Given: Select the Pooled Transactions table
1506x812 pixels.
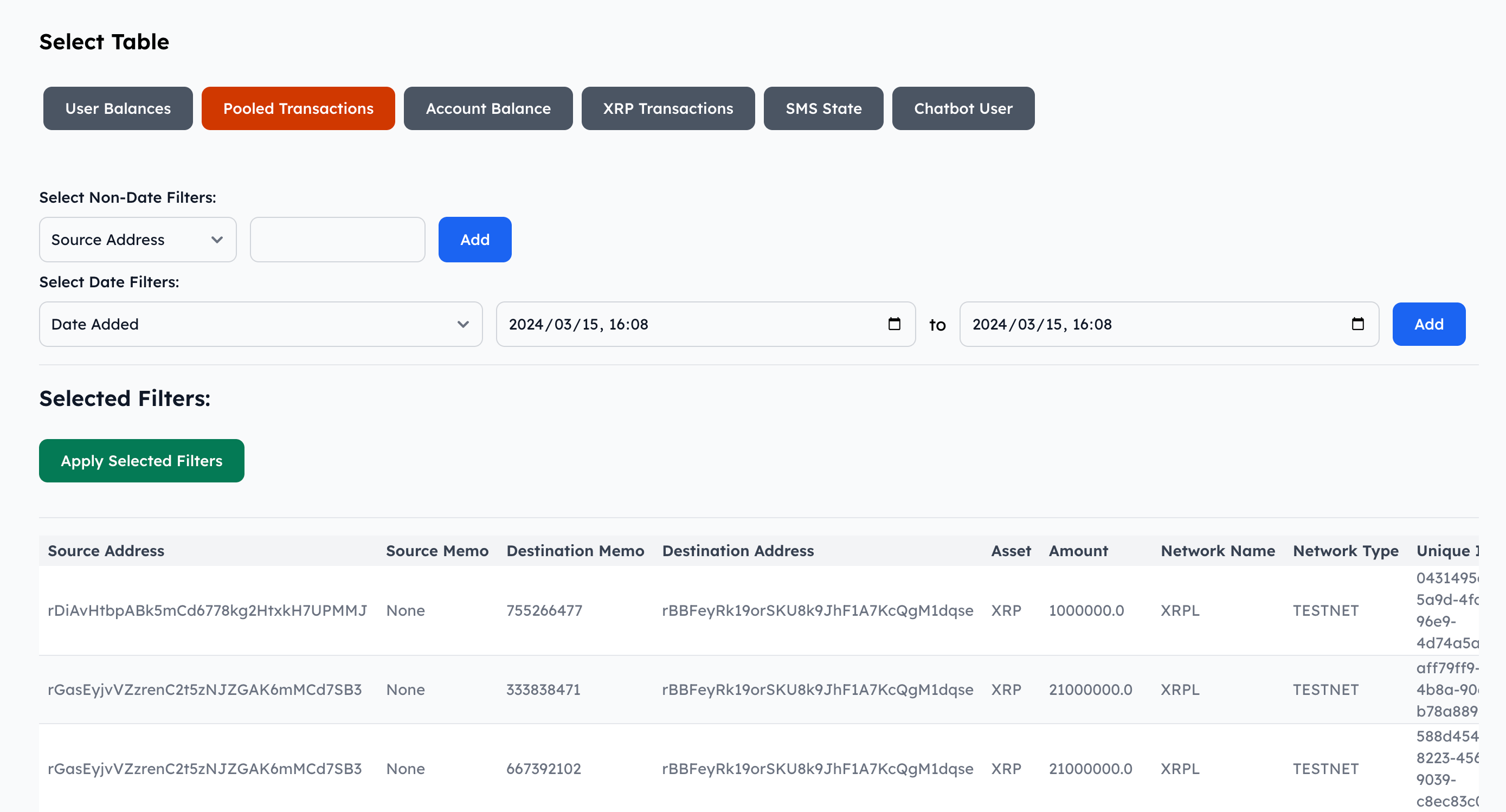Looking at the screenshot, I should pyautogui.click(x=298, y=108).
